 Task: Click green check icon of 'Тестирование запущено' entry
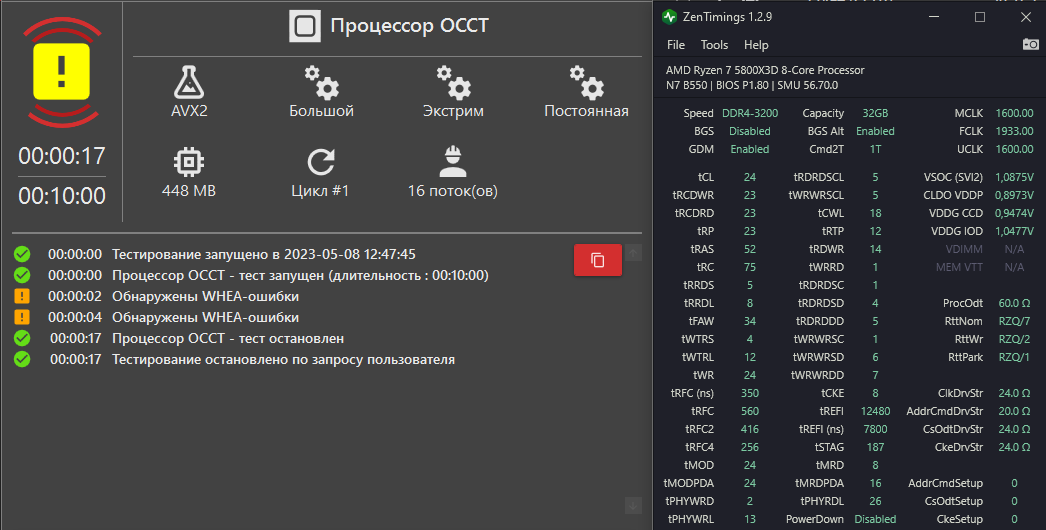pos(22,254)
